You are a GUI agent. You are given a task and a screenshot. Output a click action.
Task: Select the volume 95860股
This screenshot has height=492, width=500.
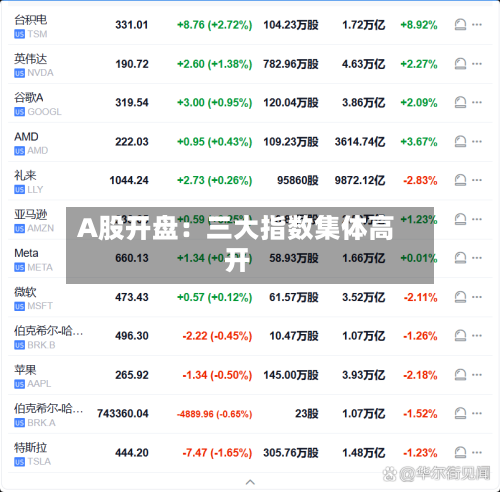[298, 180]
